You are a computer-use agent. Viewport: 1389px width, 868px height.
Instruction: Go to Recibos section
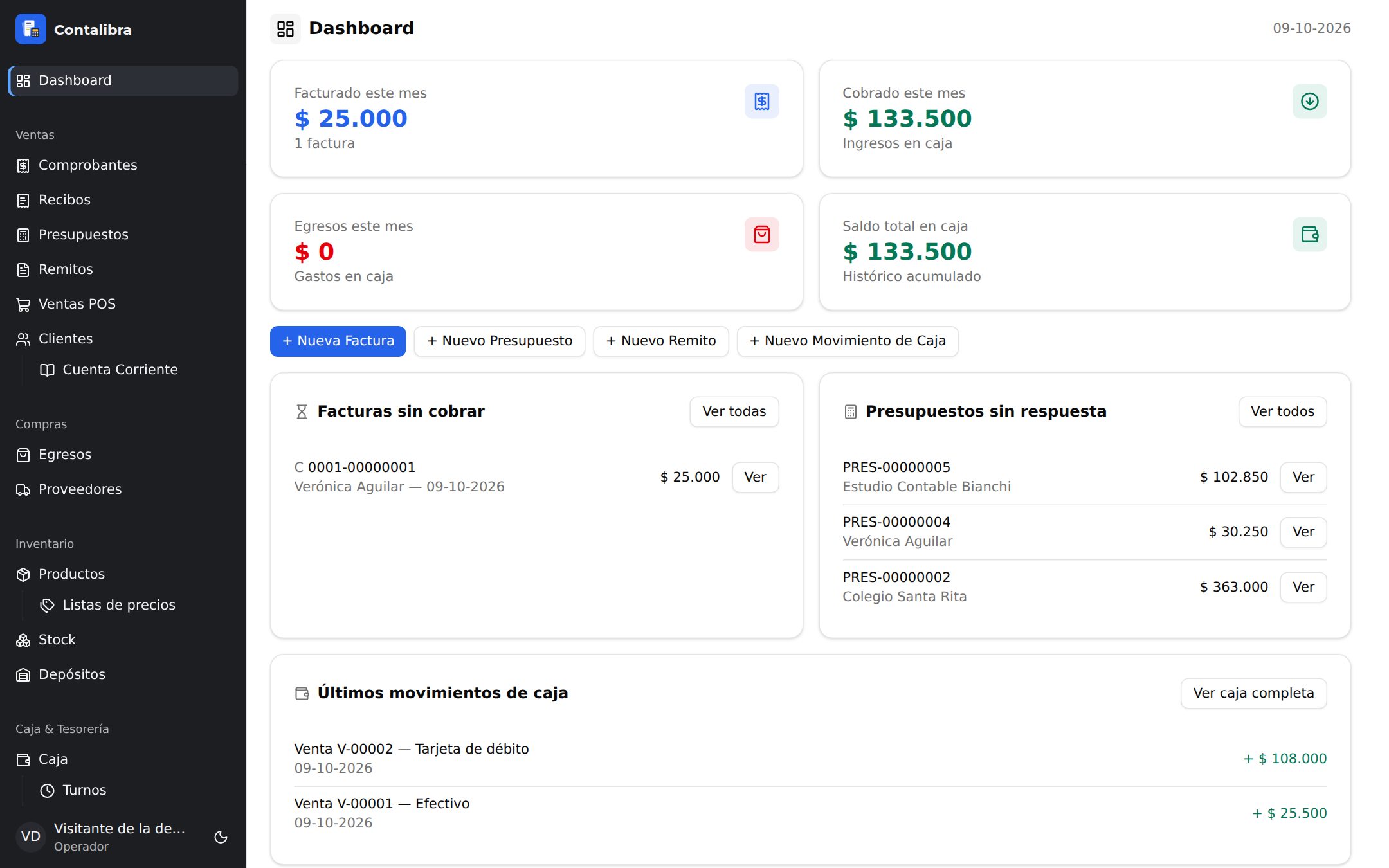click(x=123, y=200)
